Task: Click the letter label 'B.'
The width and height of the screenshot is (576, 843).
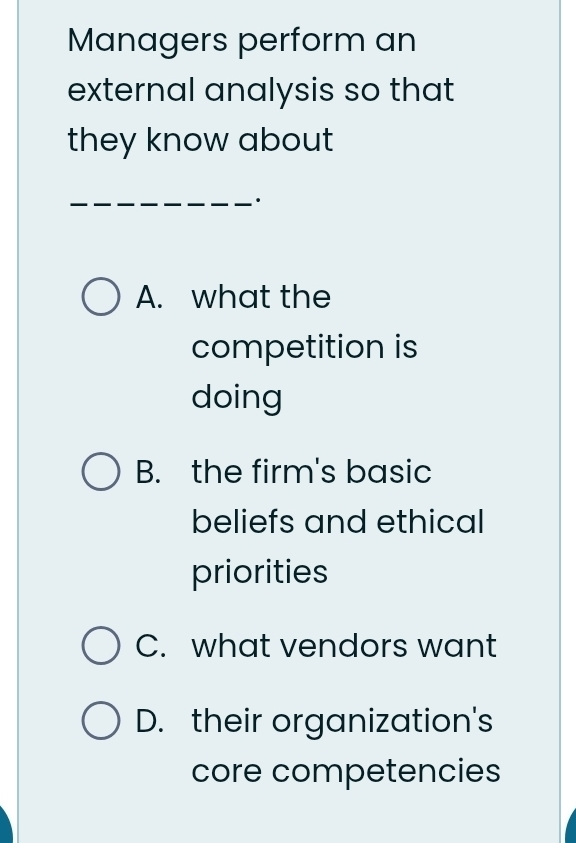Action: click(x=148, y=471)
